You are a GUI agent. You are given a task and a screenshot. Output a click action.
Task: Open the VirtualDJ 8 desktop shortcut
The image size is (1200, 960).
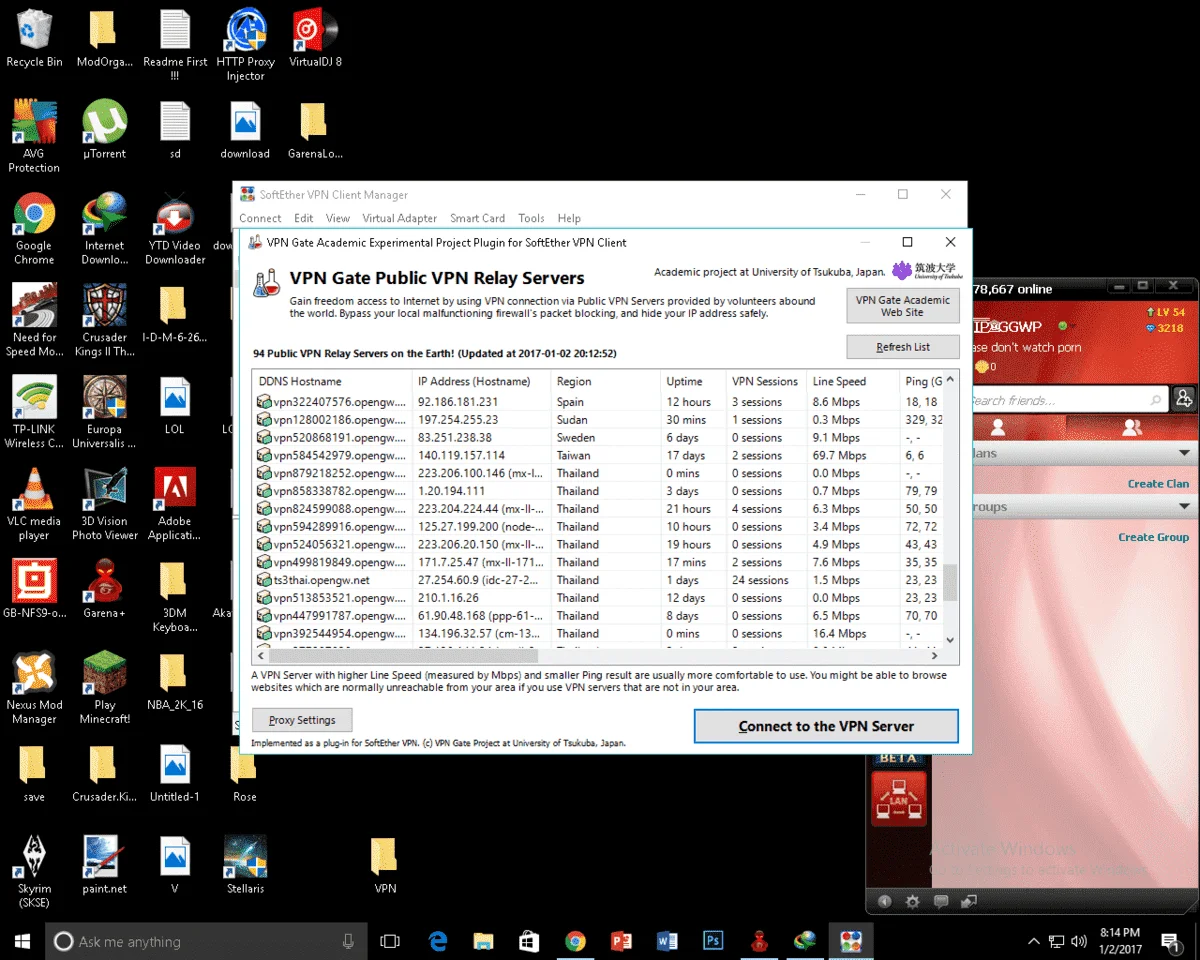click(x=315, y=40)
